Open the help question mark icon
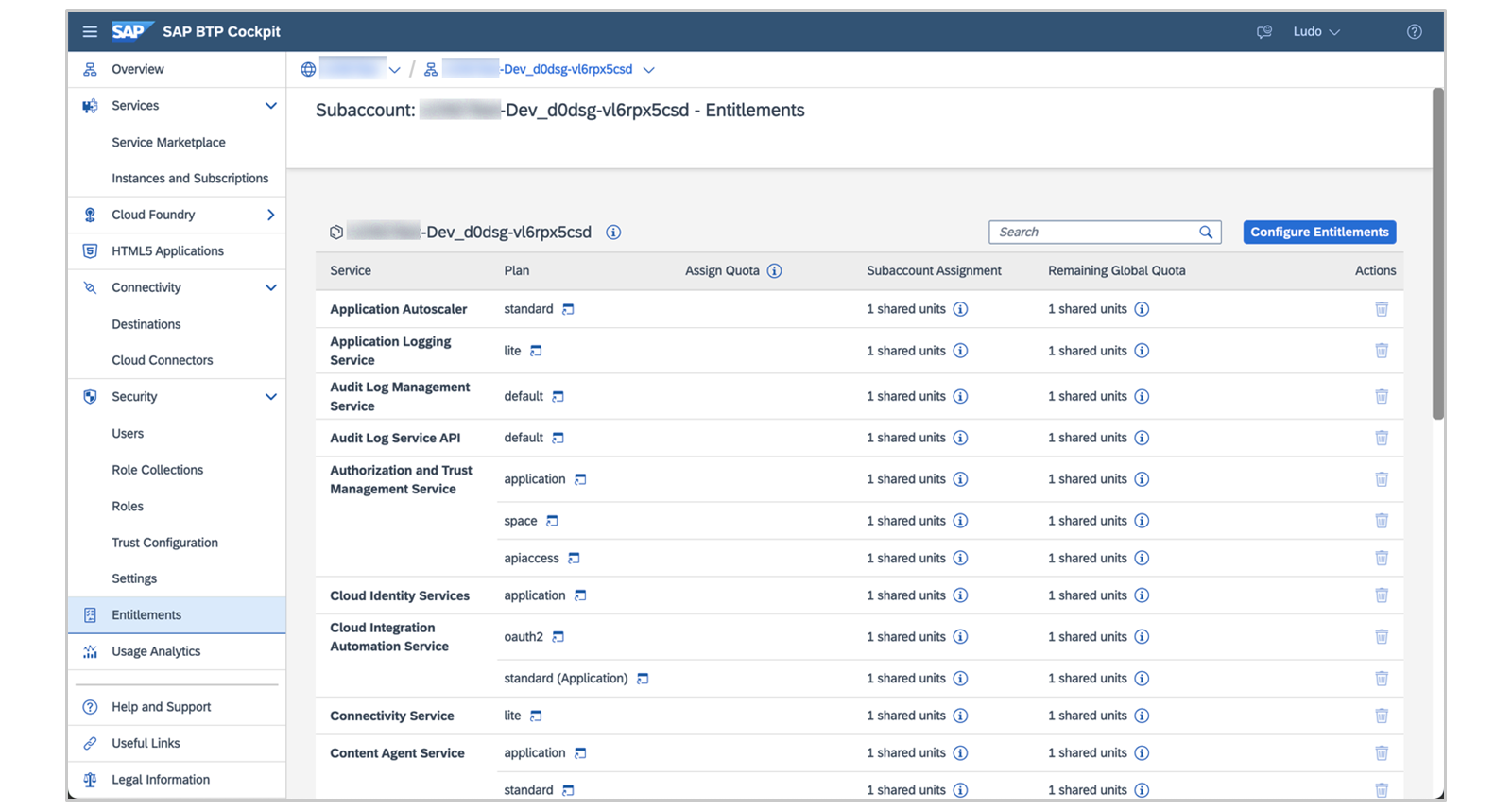Viewport: 1512px width, 811px height. point(1414,31)
